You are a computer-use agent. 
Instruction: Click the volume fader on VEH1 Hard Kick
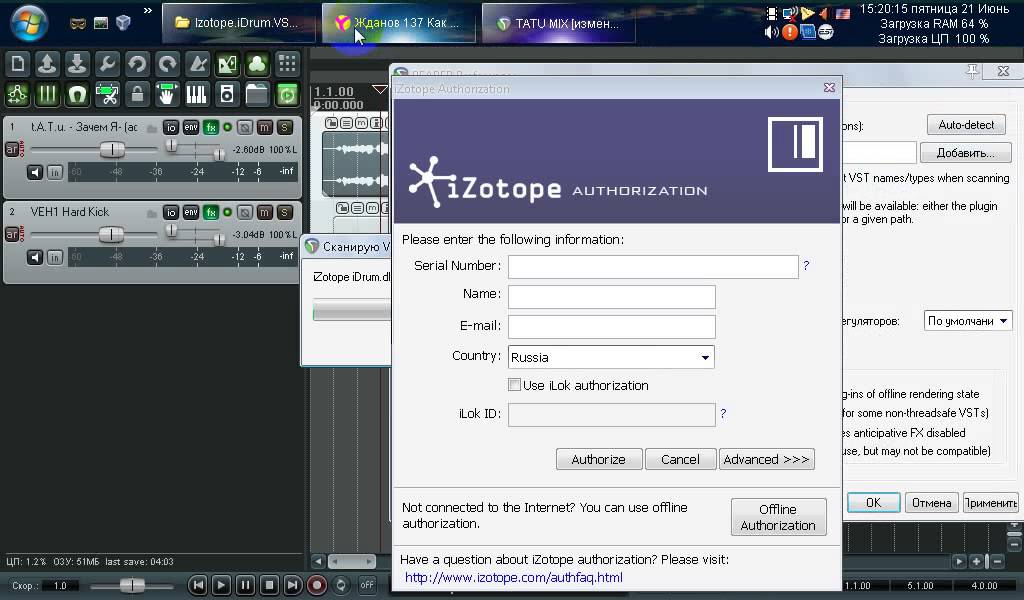click(112, 234)
